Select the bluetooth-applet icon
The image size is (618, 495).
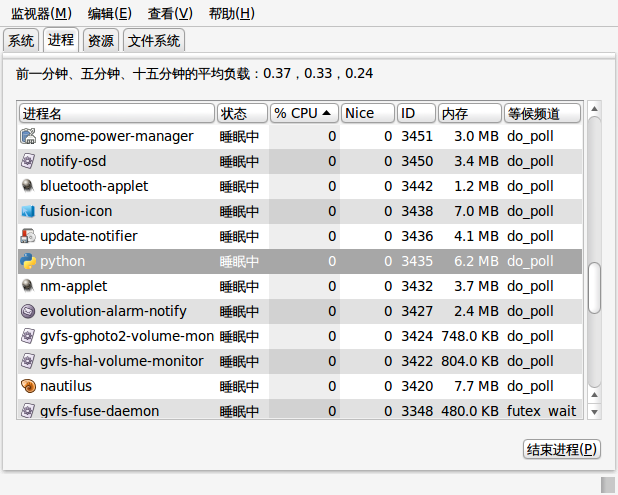(x=28, y=186)
